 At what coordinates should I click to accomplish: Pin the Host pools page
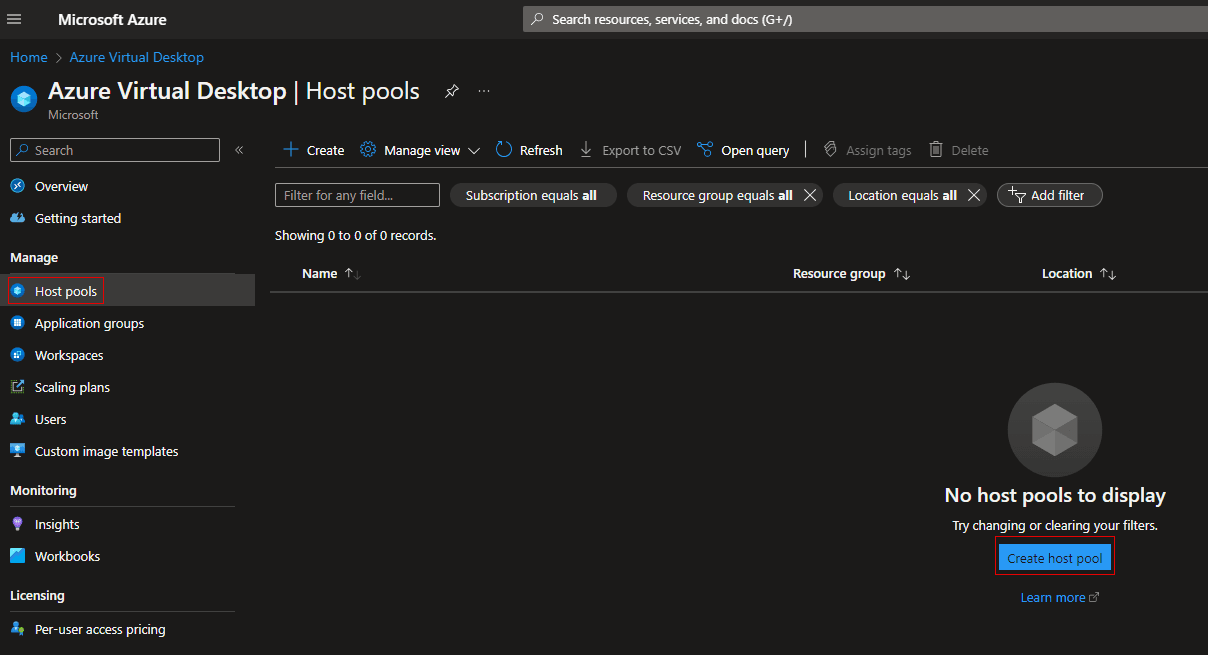[x=452, y=91]
